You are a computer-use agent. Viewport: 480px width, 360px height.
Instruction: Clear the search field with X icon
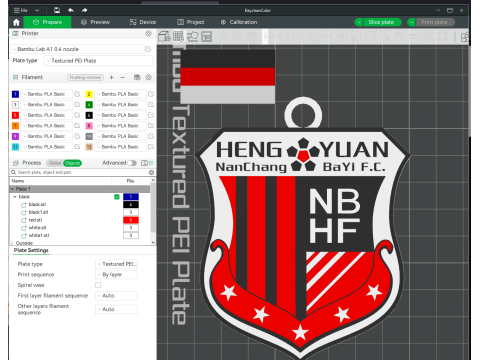[x=151, y=172]
